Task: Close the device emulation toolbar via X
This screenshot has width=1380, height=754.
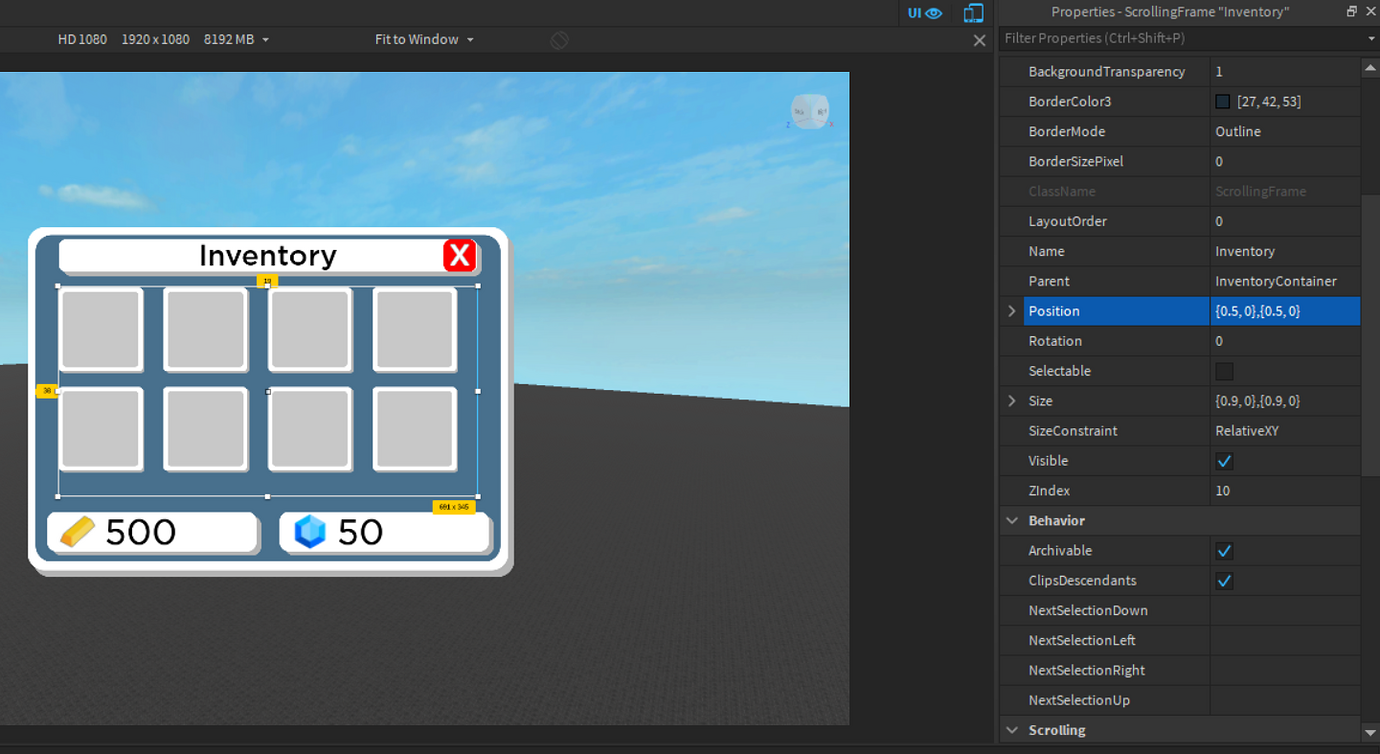Action: pyautogui.click(x=978, y=40)
